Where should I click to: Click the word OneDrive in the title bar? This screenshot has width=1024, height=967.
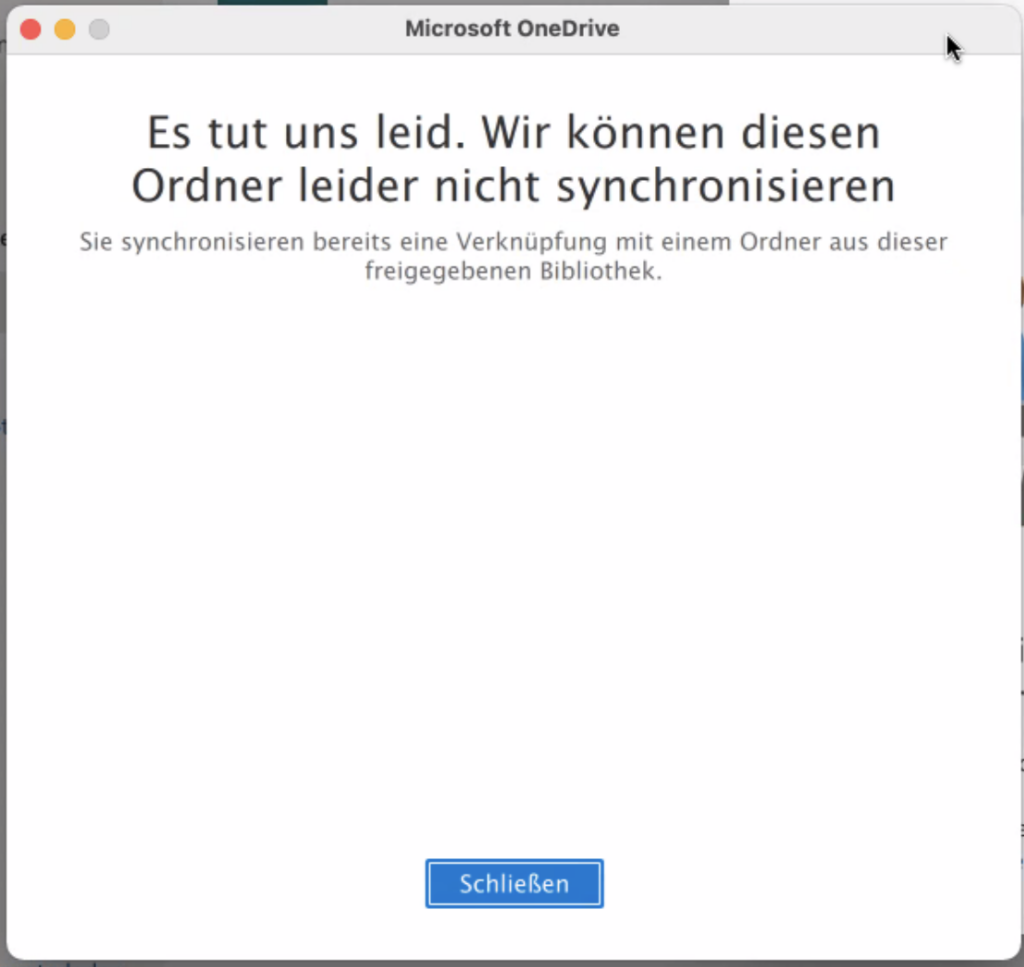567,29
